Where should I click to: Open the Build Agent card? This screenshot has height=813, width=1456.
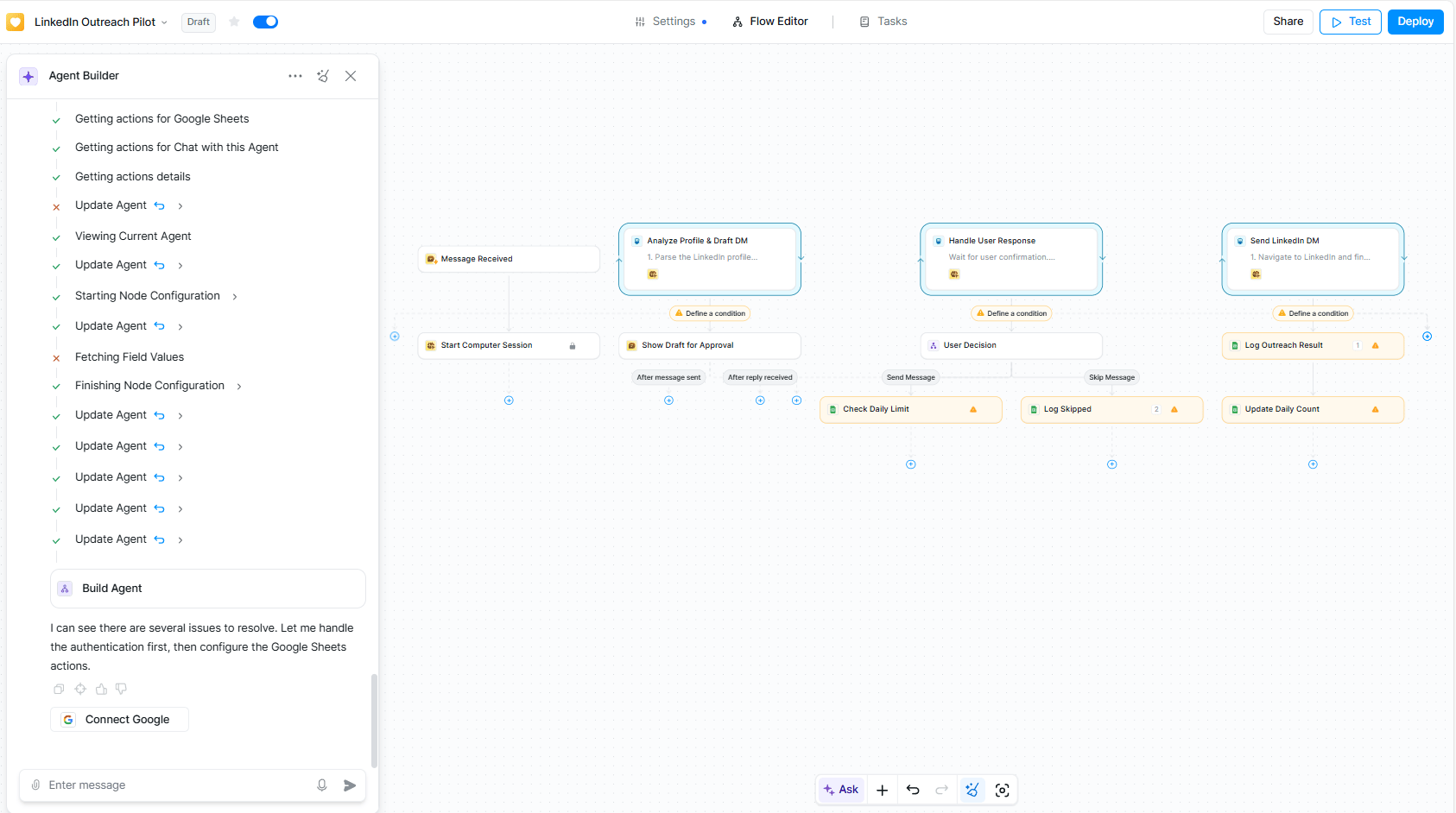click(x=207, y=589)
